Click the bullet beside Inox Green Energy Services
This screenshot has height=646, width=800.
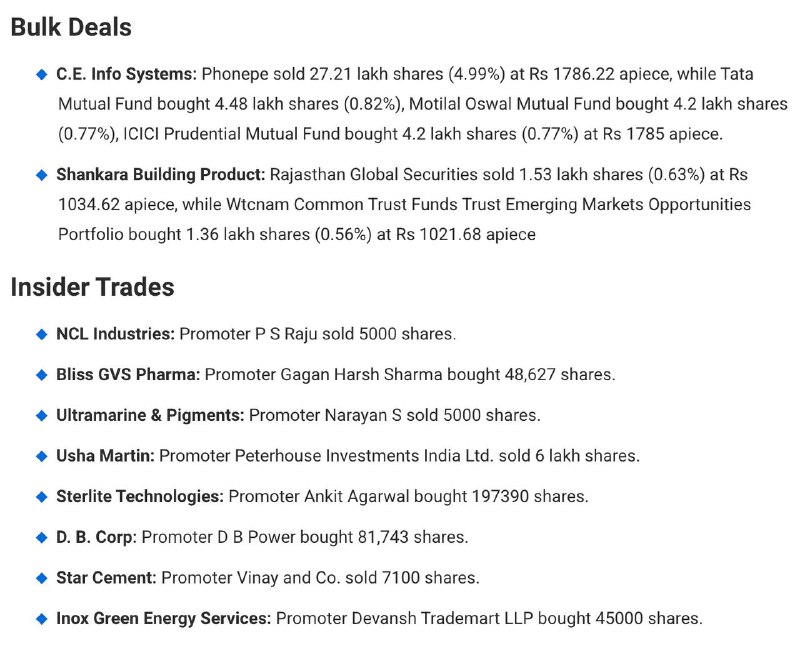tap(42, 619)
